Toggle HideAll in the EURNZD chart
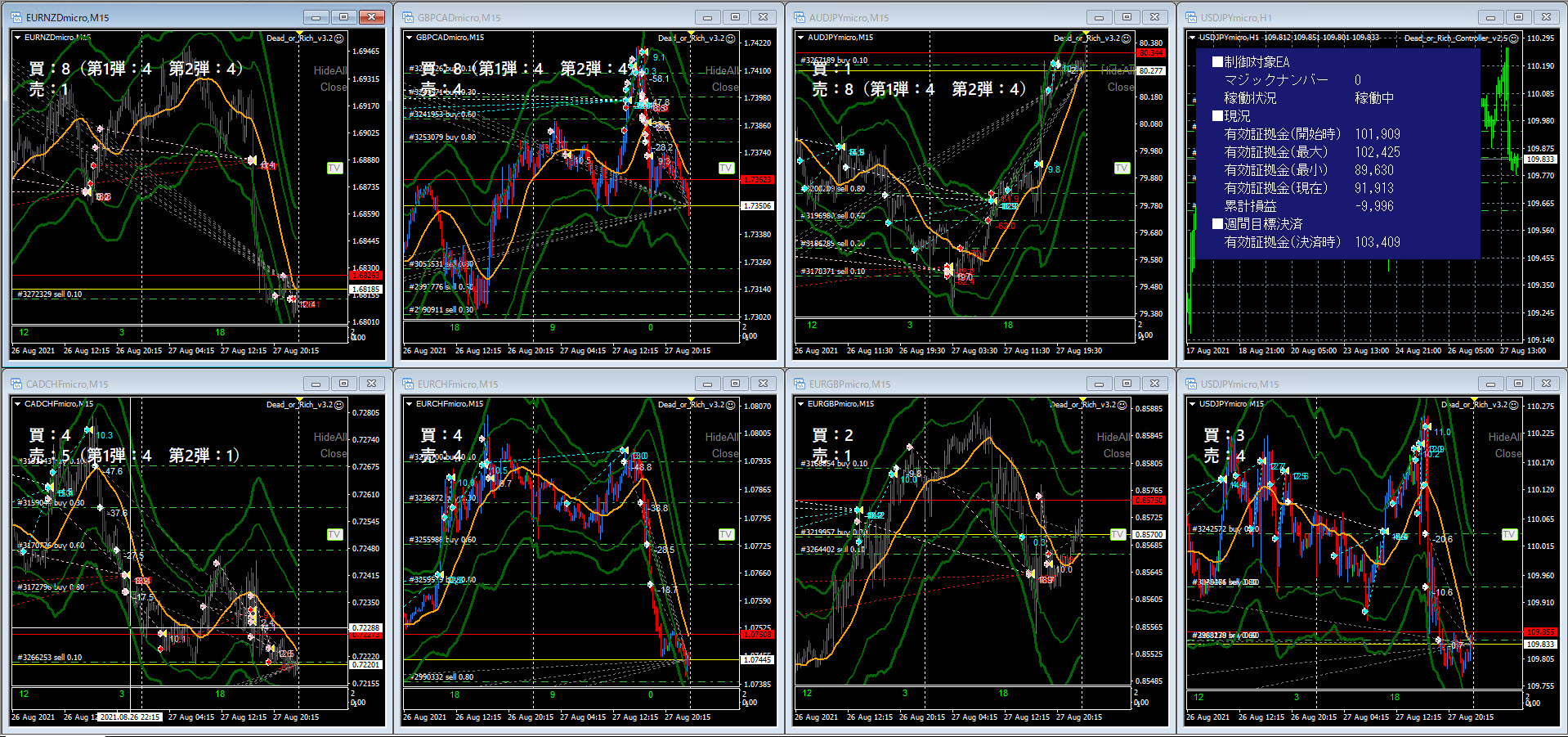 [x=330, y=71]
